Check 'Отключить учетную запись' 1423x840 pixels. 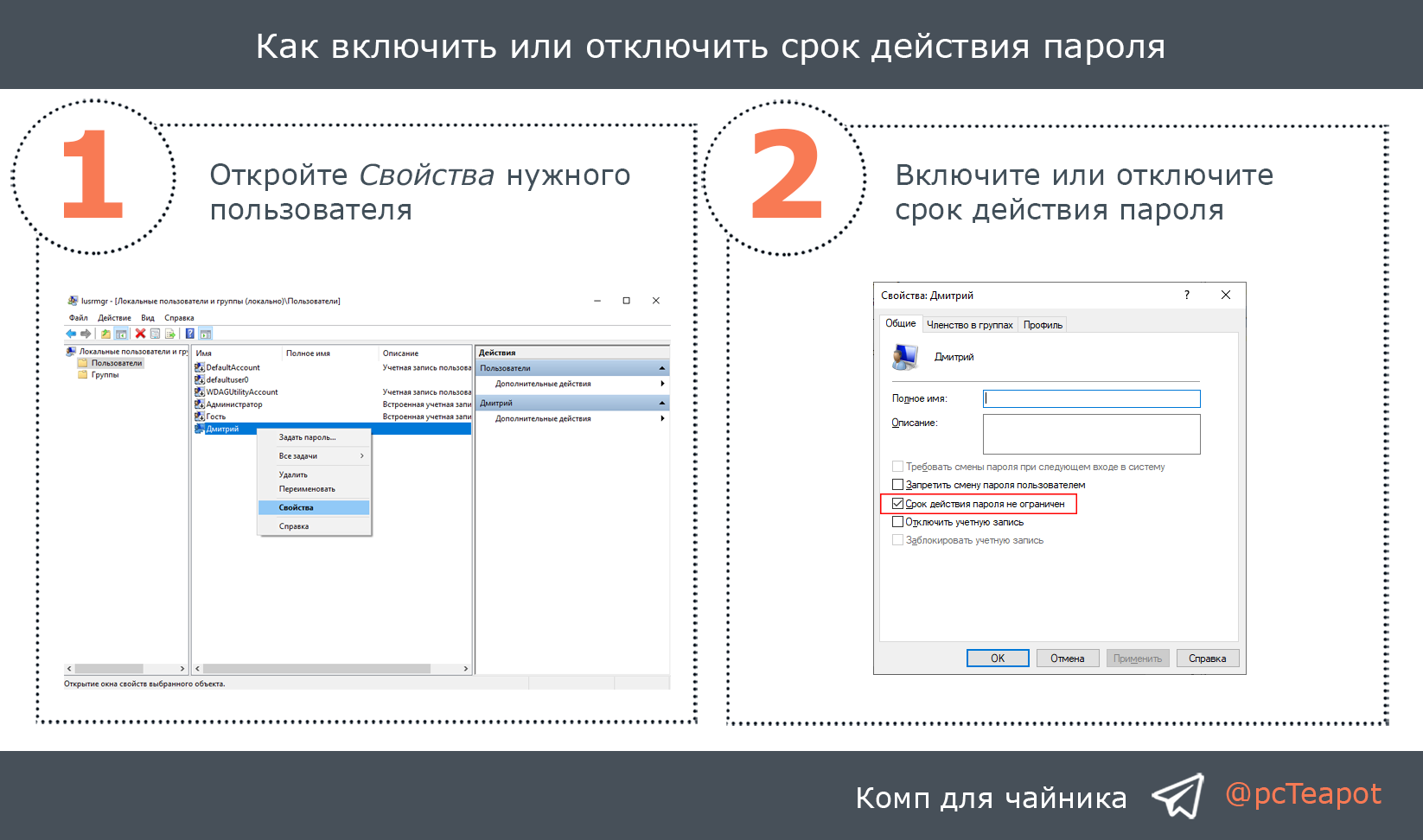tap(897, 522)
